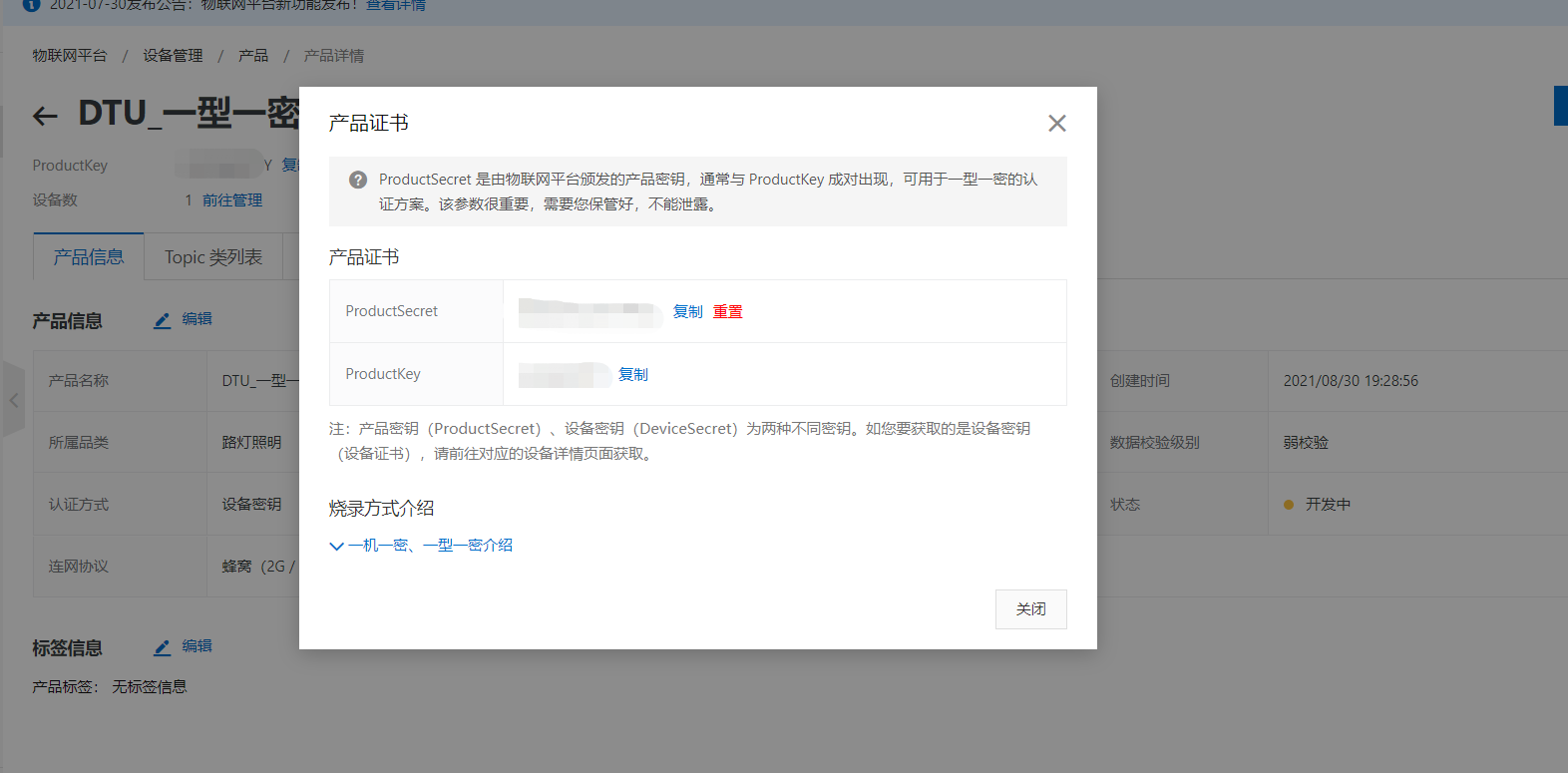Image resolution: width=1568 pixels, height=773 pixels.
Task: Copy the ProductKey in the dialog
Action: (633, 374)
